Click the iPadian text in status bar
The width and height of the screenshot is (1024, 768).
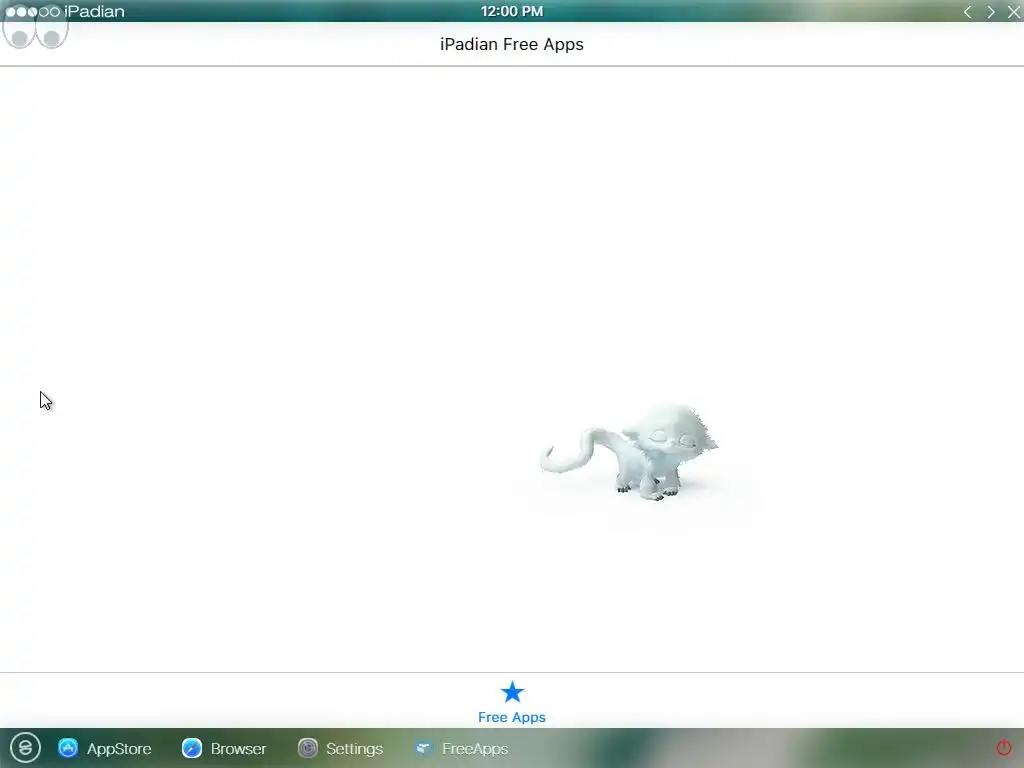[94, 12]
